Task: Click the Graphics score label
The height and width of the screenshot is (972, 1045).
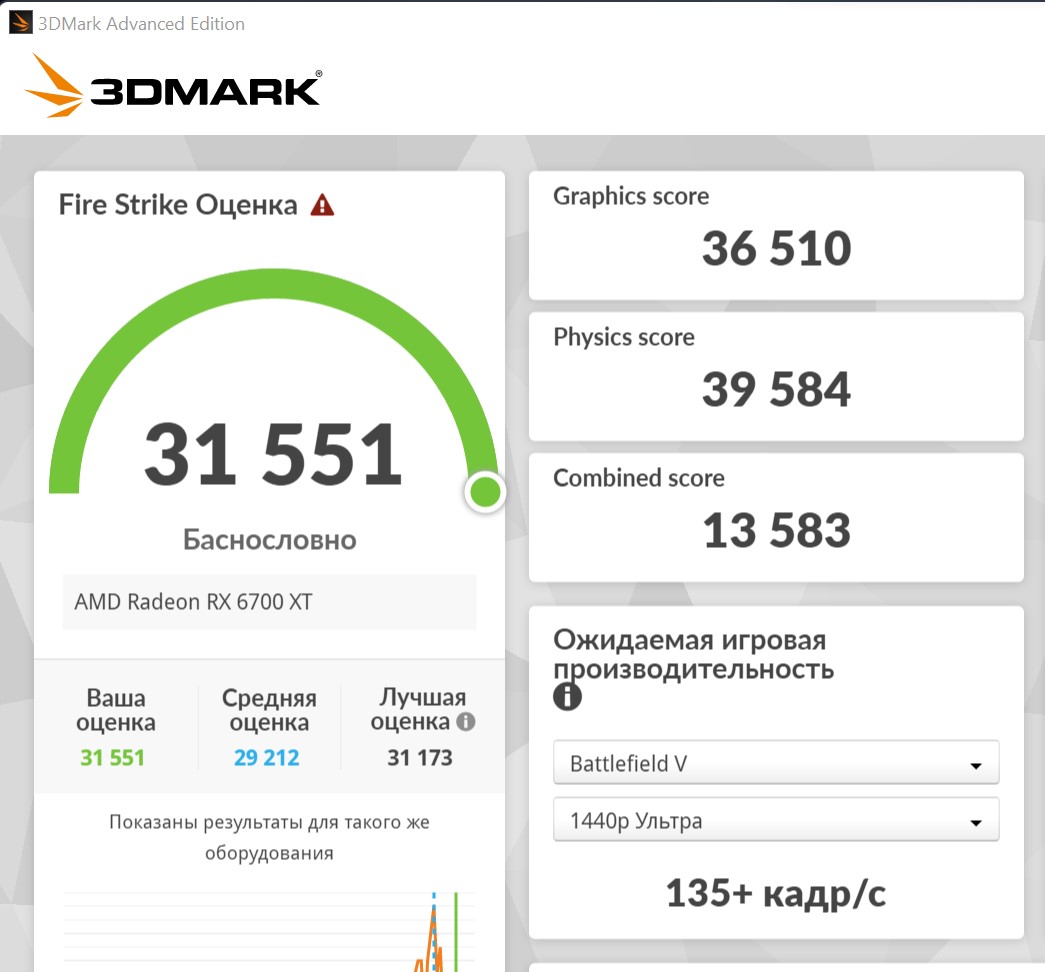Action: [631, 196]
